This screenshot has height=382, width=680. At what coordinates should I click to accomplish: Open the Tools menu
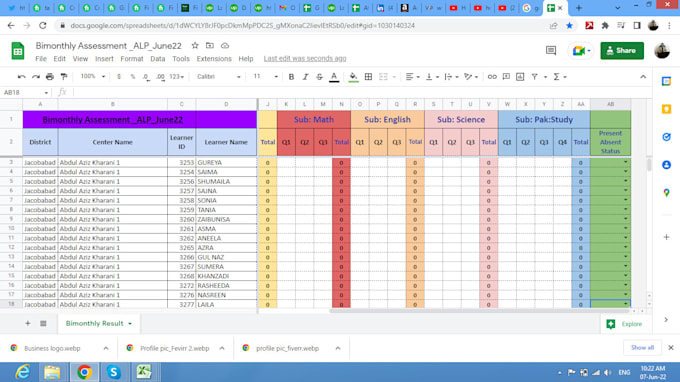click(181, 59)
